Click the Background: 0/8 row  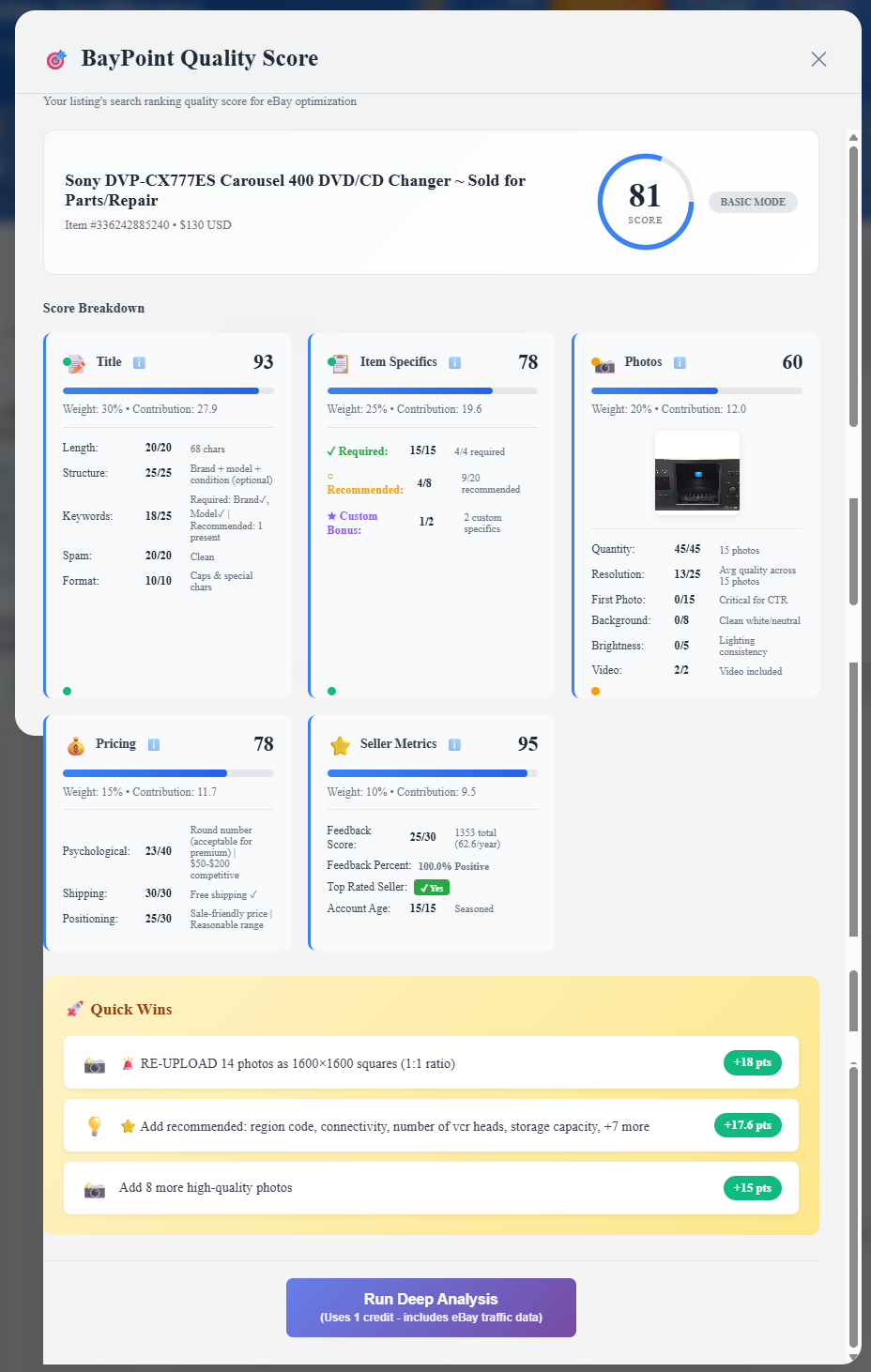tap(696, 620)
